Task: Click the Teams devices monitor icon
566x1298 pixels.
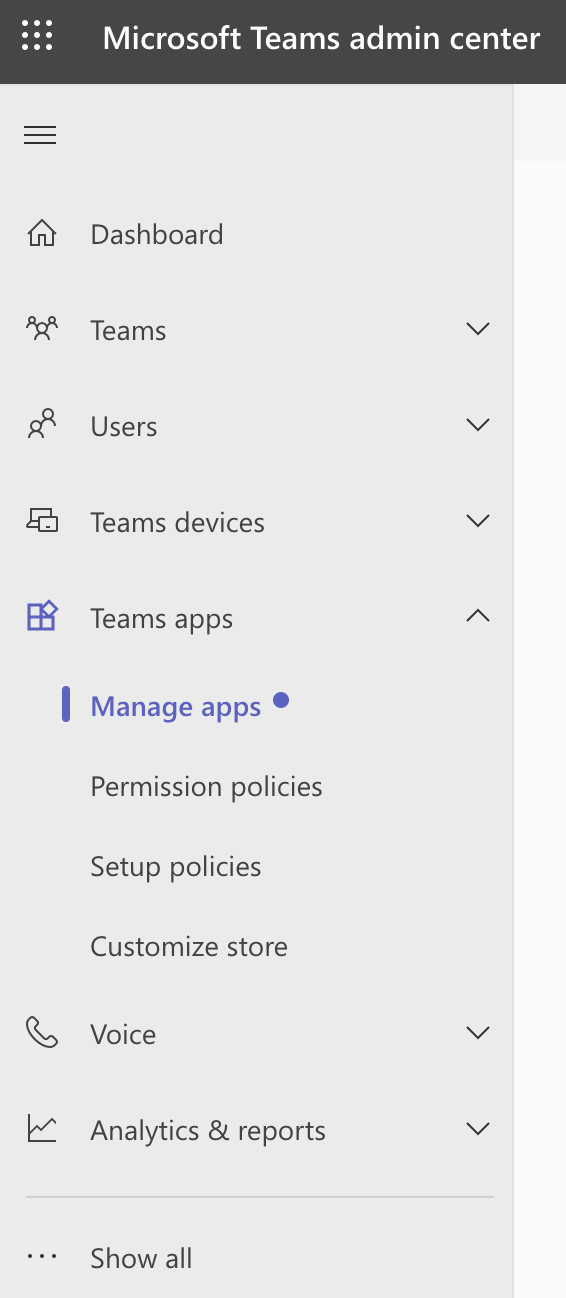Action: (42, 521)
